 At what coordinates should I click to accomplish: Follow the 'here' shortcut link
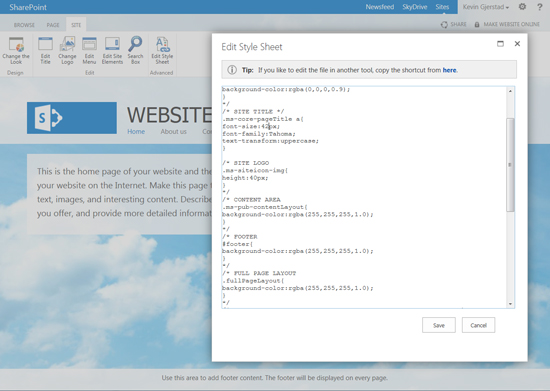[449, 70]
